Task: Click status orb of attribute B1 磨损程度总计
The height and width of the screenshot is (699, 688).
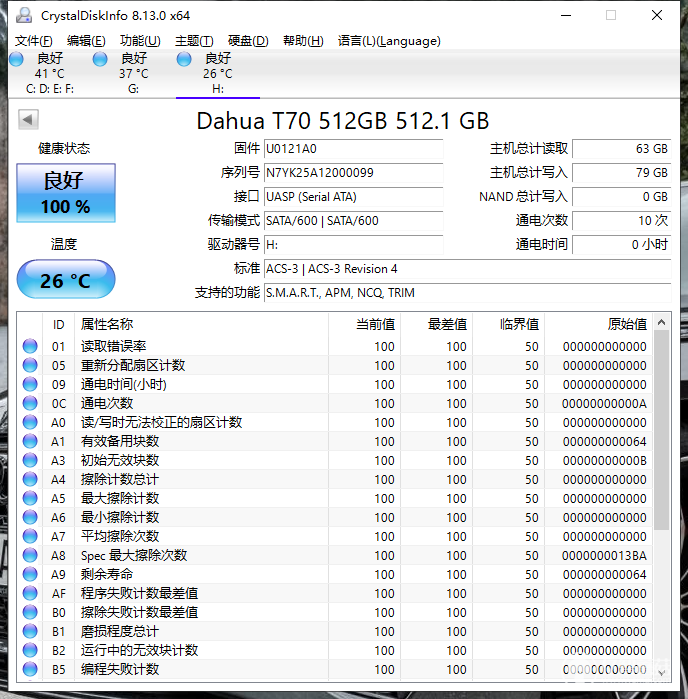Action: [30, 631]
